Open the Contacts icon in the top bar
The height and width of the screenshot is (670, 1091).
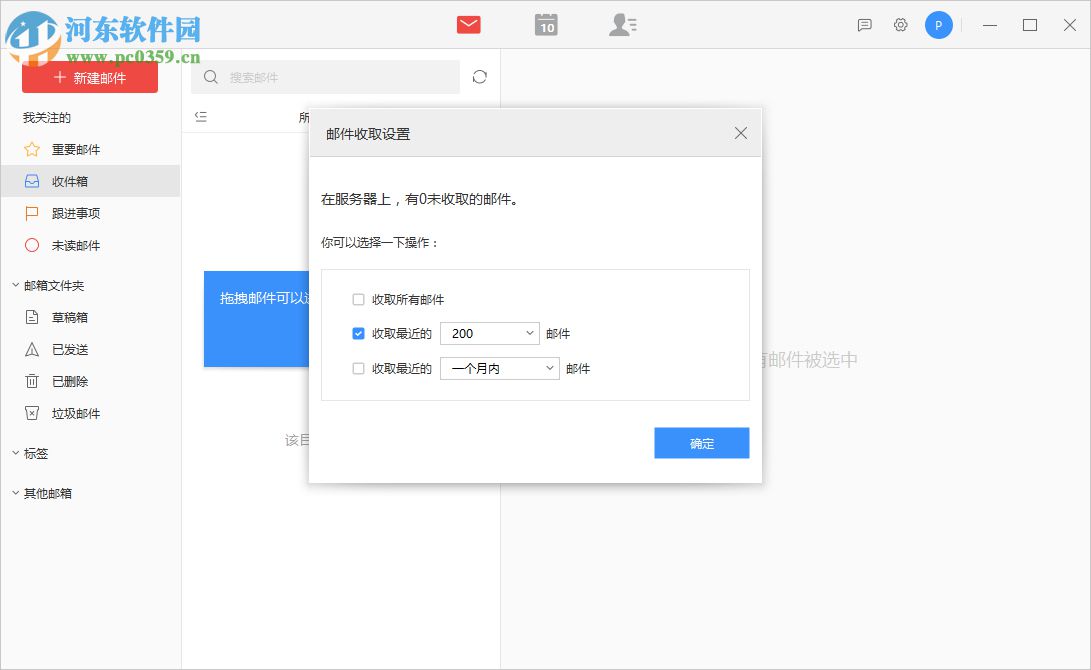(623, 24)
